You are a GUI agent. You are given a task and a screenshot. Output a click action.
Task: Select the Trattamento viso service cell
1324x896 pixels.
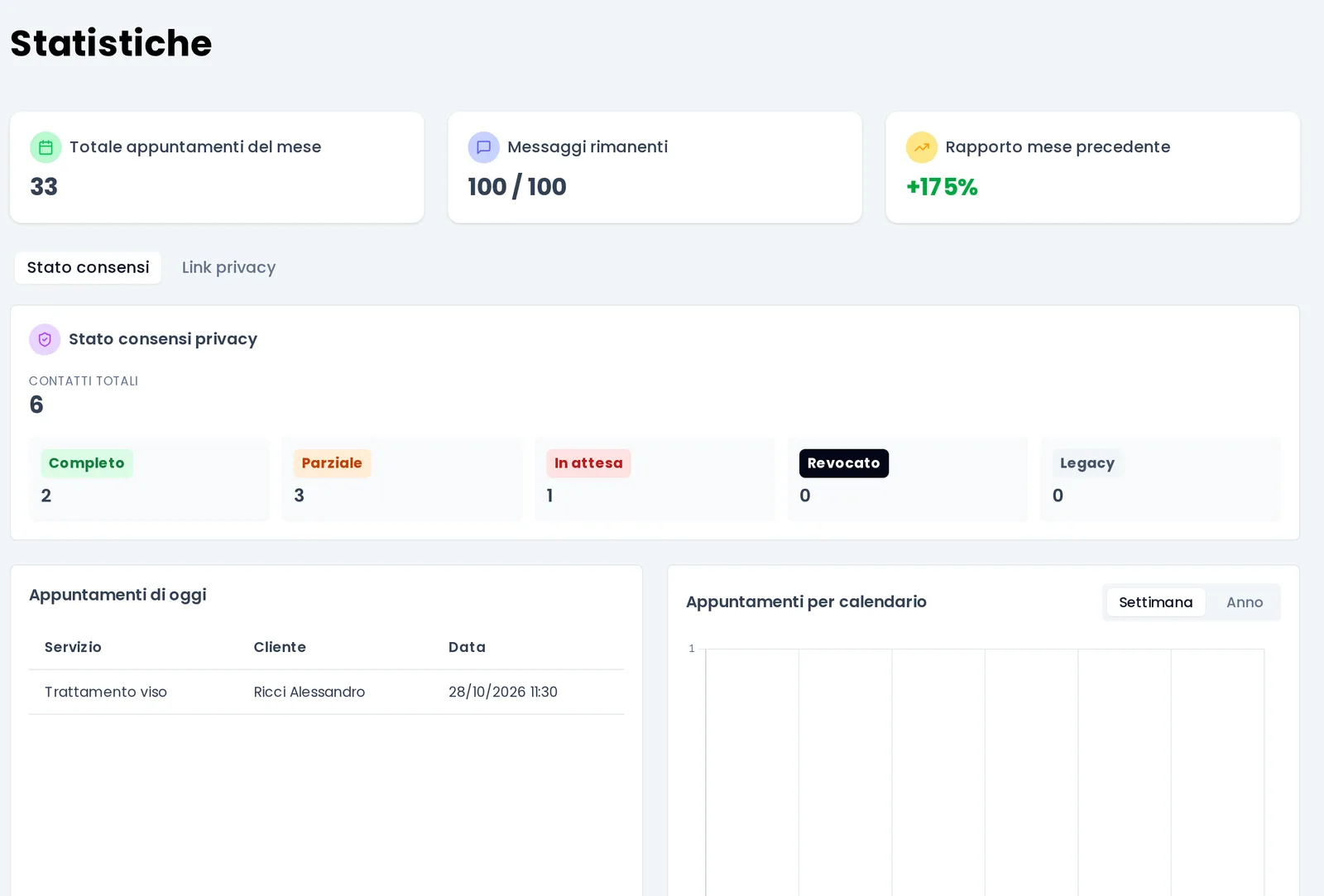click(106, 692)
